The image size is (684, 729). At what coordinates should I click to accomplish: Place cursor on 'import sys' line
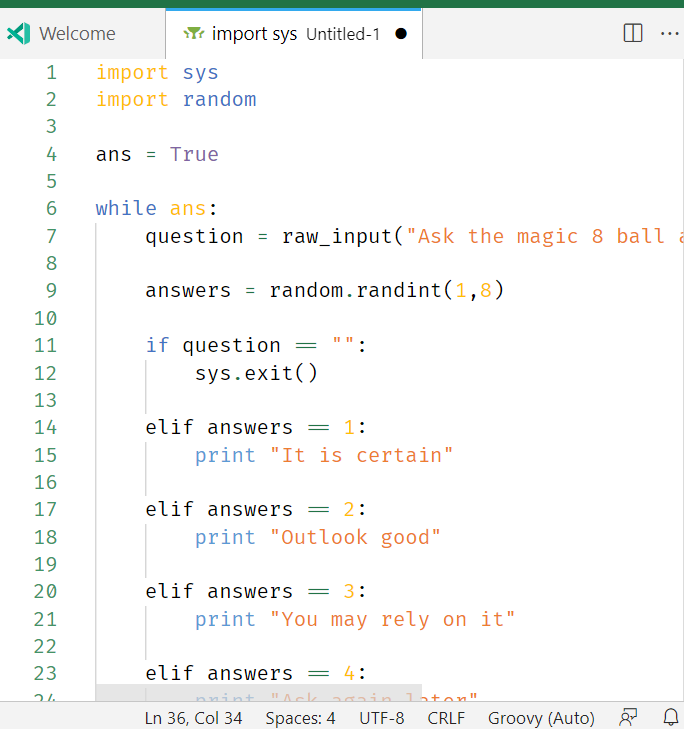[x=157, y=73]
